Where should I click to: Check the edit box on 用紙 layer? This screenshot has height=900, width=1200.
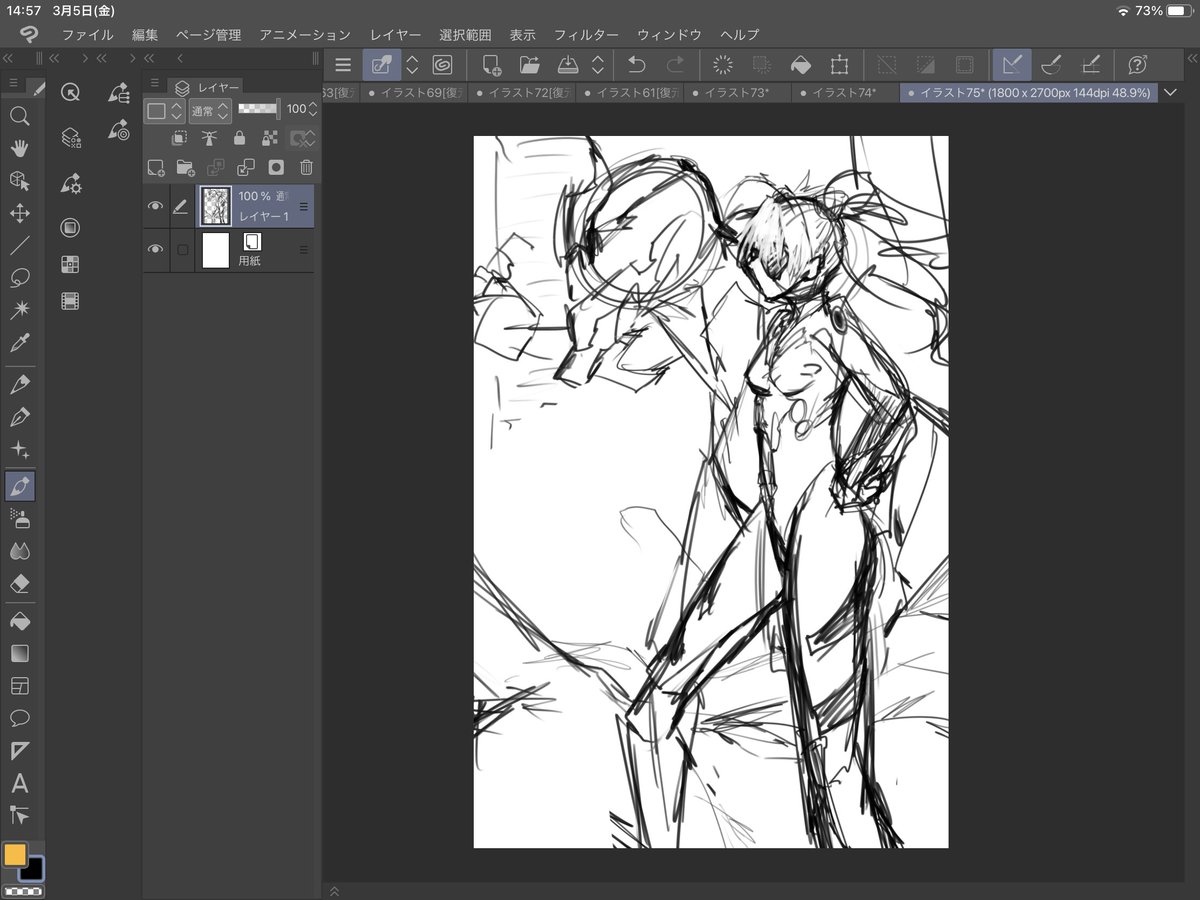[x=182, y=250]
